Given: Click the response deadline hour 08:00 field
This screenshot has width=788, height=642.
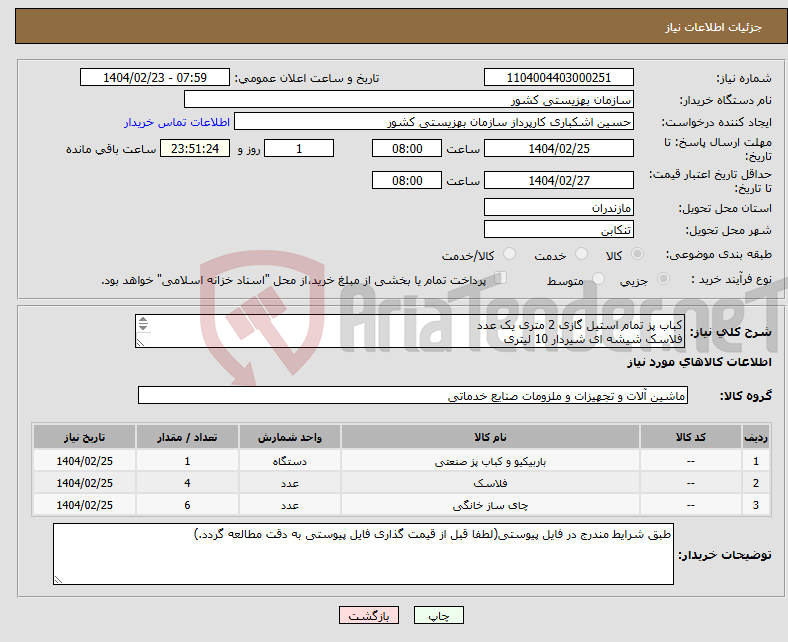Looking at the screenshot, I should pyautogui.click(x=407, y=148).
